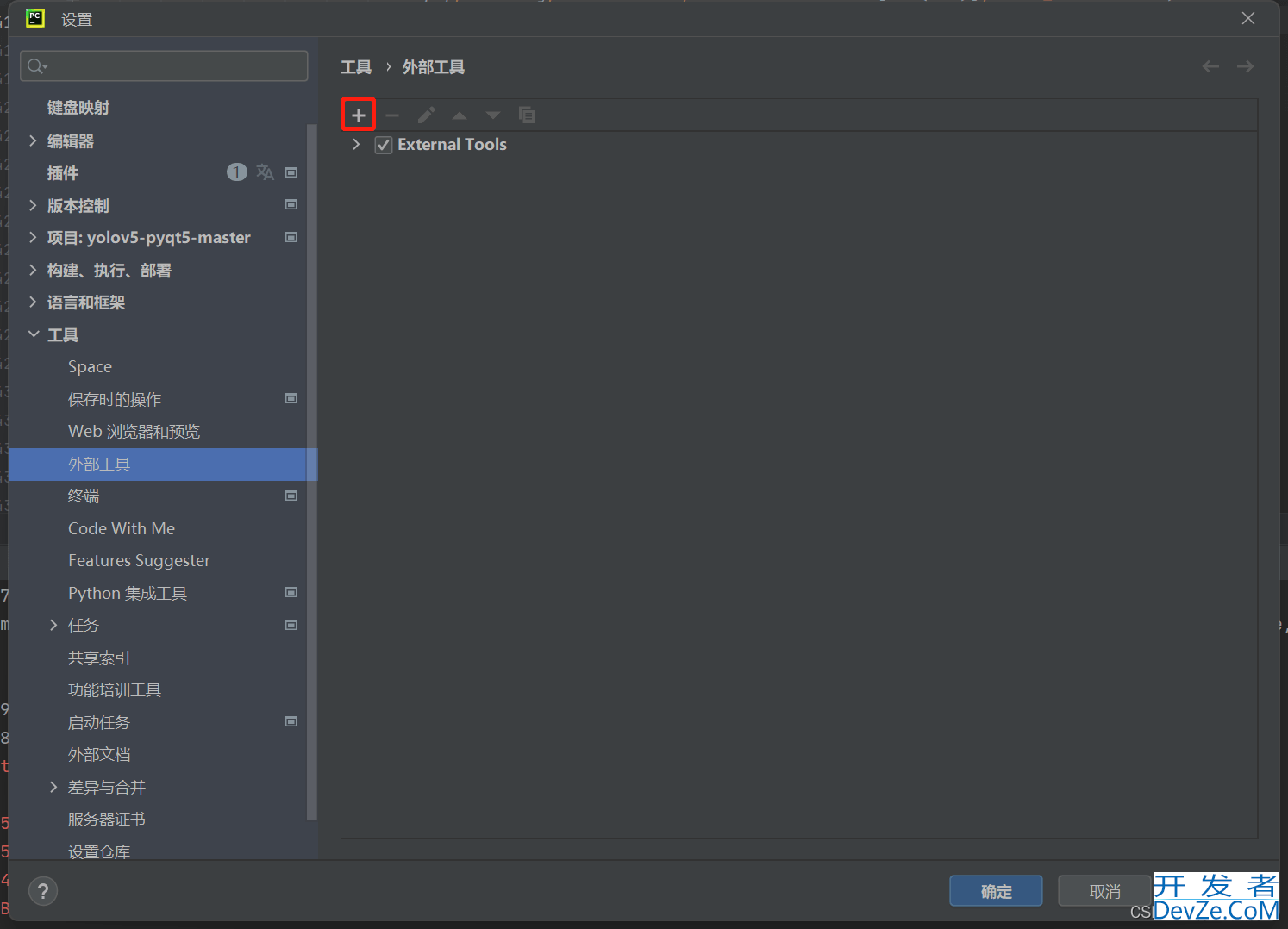Screen dimensions: 1288x929
Task: Click the project-level icon beside 任务
Action: click(x=291, y=625)
